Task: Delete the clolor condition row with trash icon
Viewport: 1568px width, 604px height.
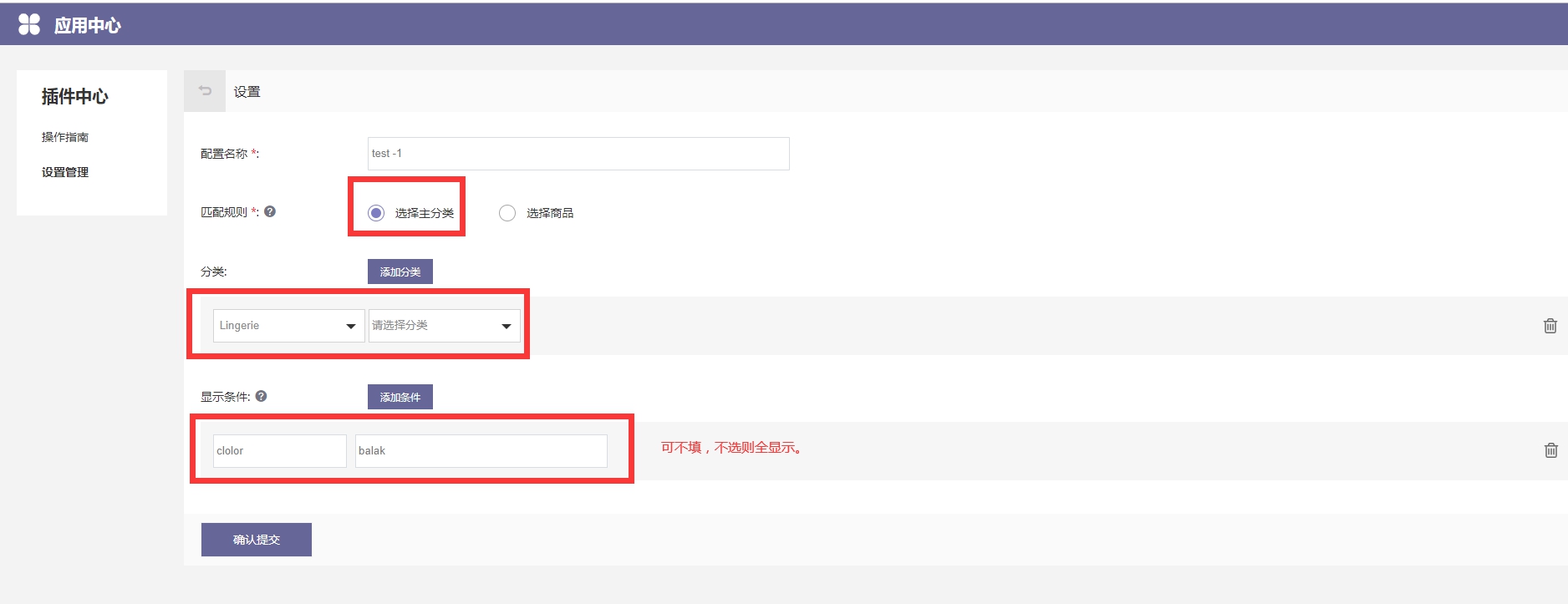Action: [x=1550, y=450]
